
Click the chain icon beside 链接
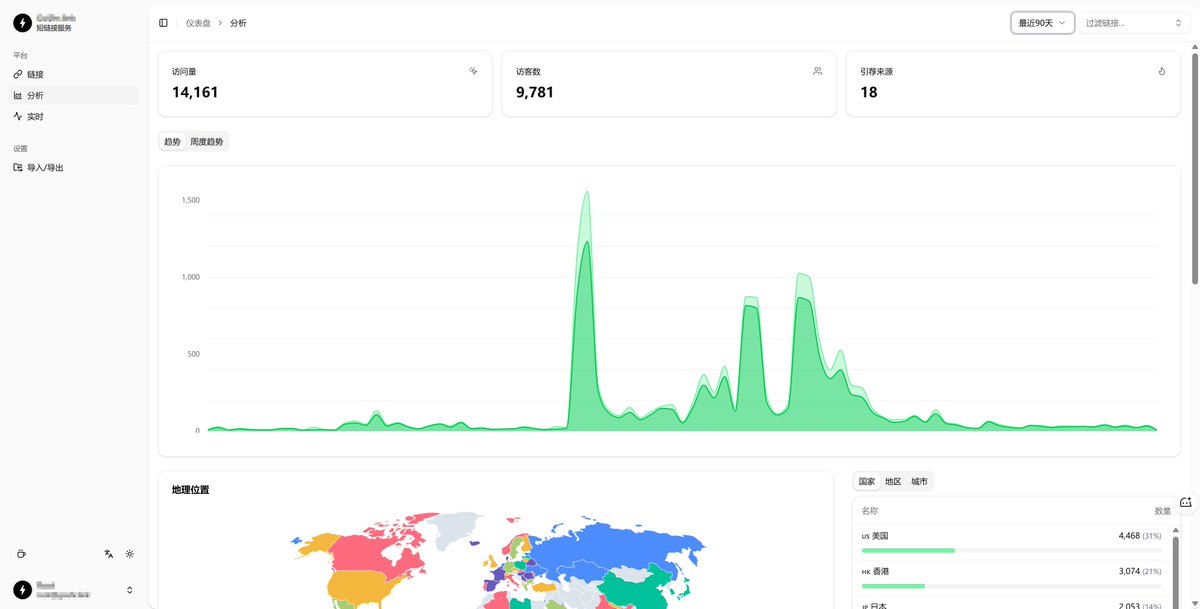click(x=18, y=74)
